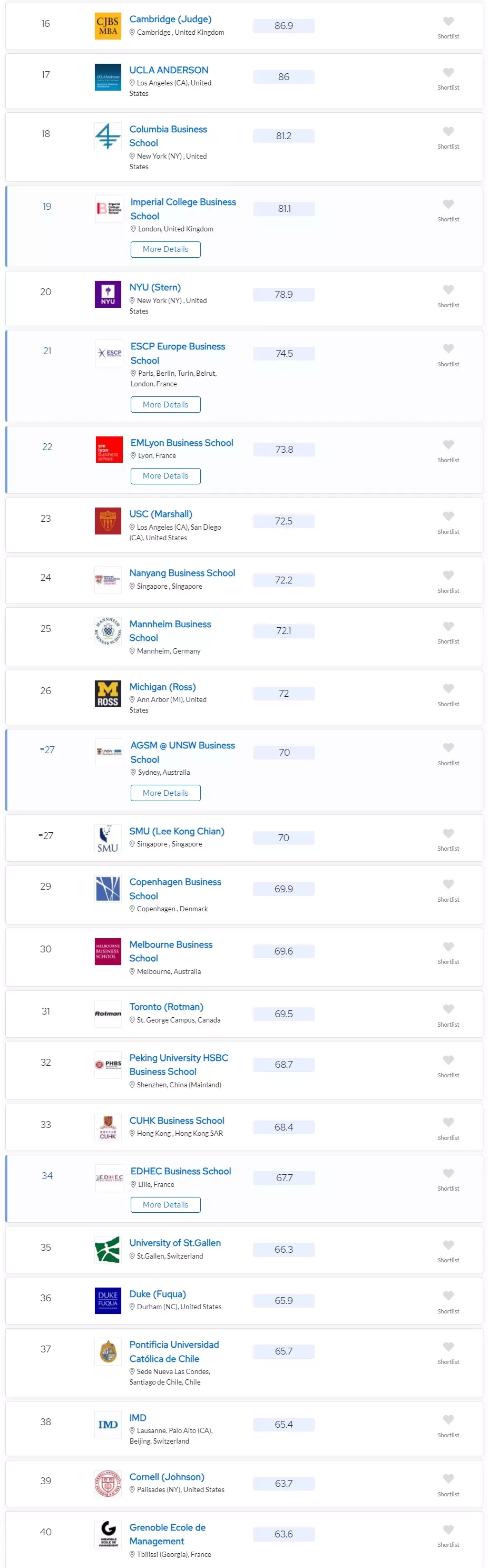Click More Details under EMLyon Business School
488x1568 pixels.
tap(165, 476)
